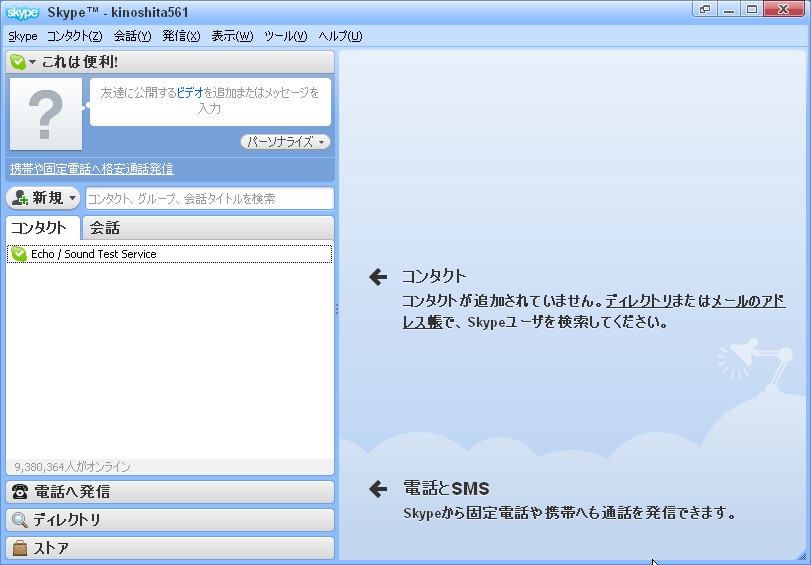Click the Skype logo in title bar

(22, 12)
